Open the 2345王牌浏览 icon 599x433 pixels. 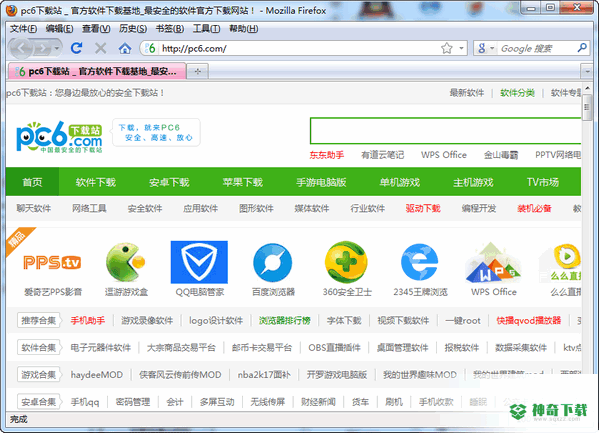pyautogui.click(x=419, y=262)
